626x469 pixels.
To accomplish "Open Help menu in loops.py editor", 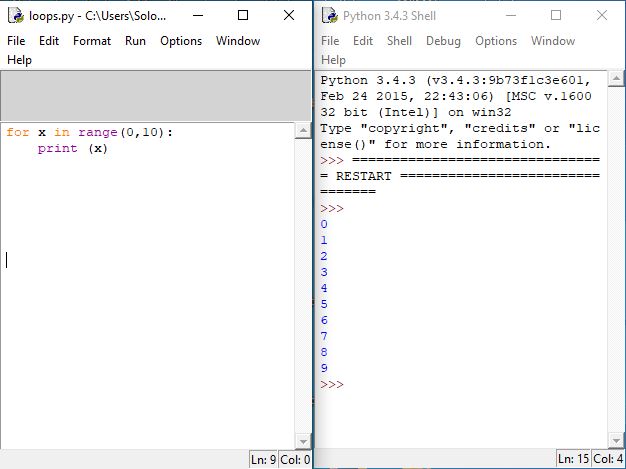I will click(19, 60).
